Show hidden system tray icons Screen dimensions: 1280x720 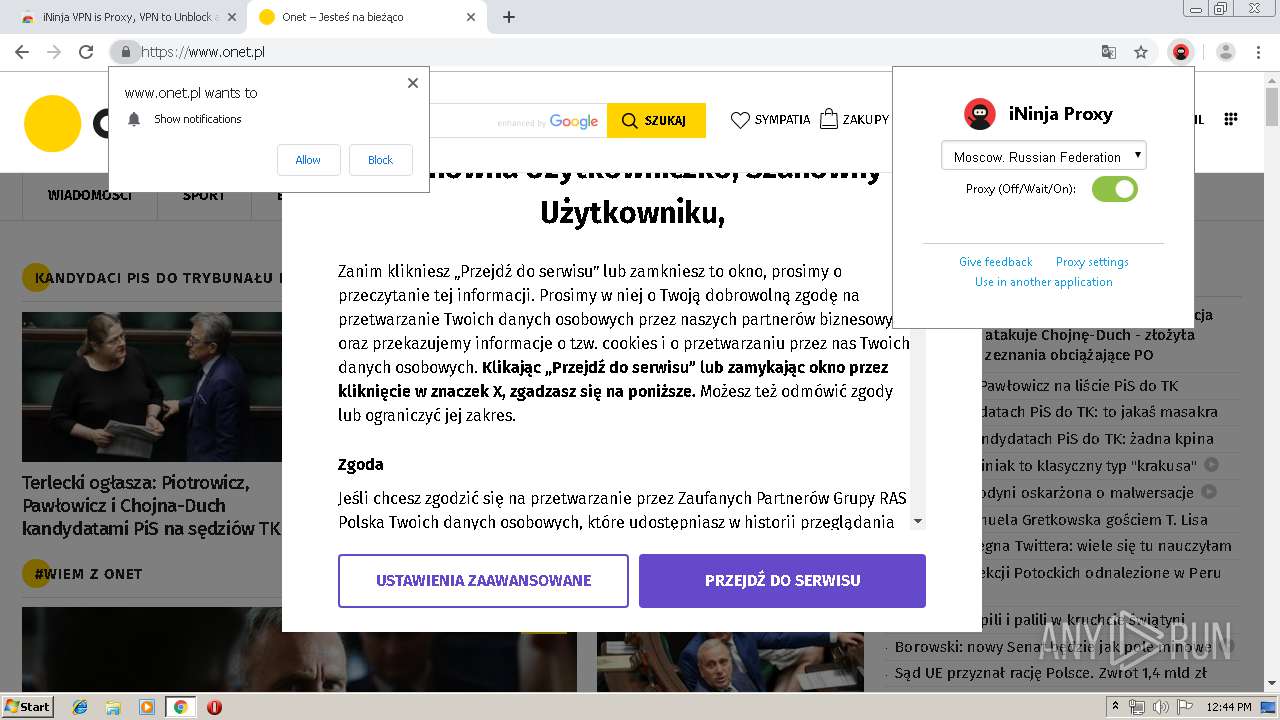click(1116, 707)
